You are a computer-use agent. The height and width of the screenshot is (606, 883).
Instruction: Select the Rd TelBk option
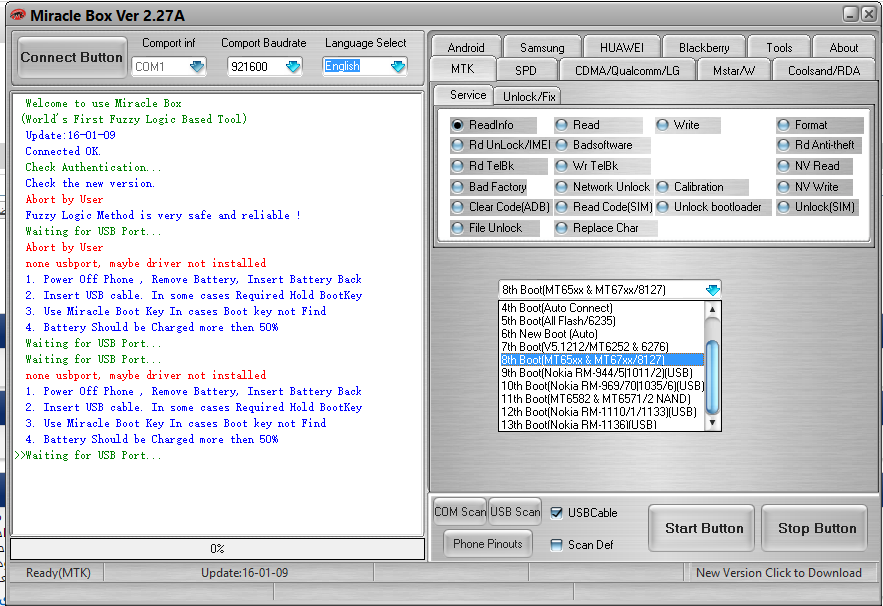[x=498, y=166]
